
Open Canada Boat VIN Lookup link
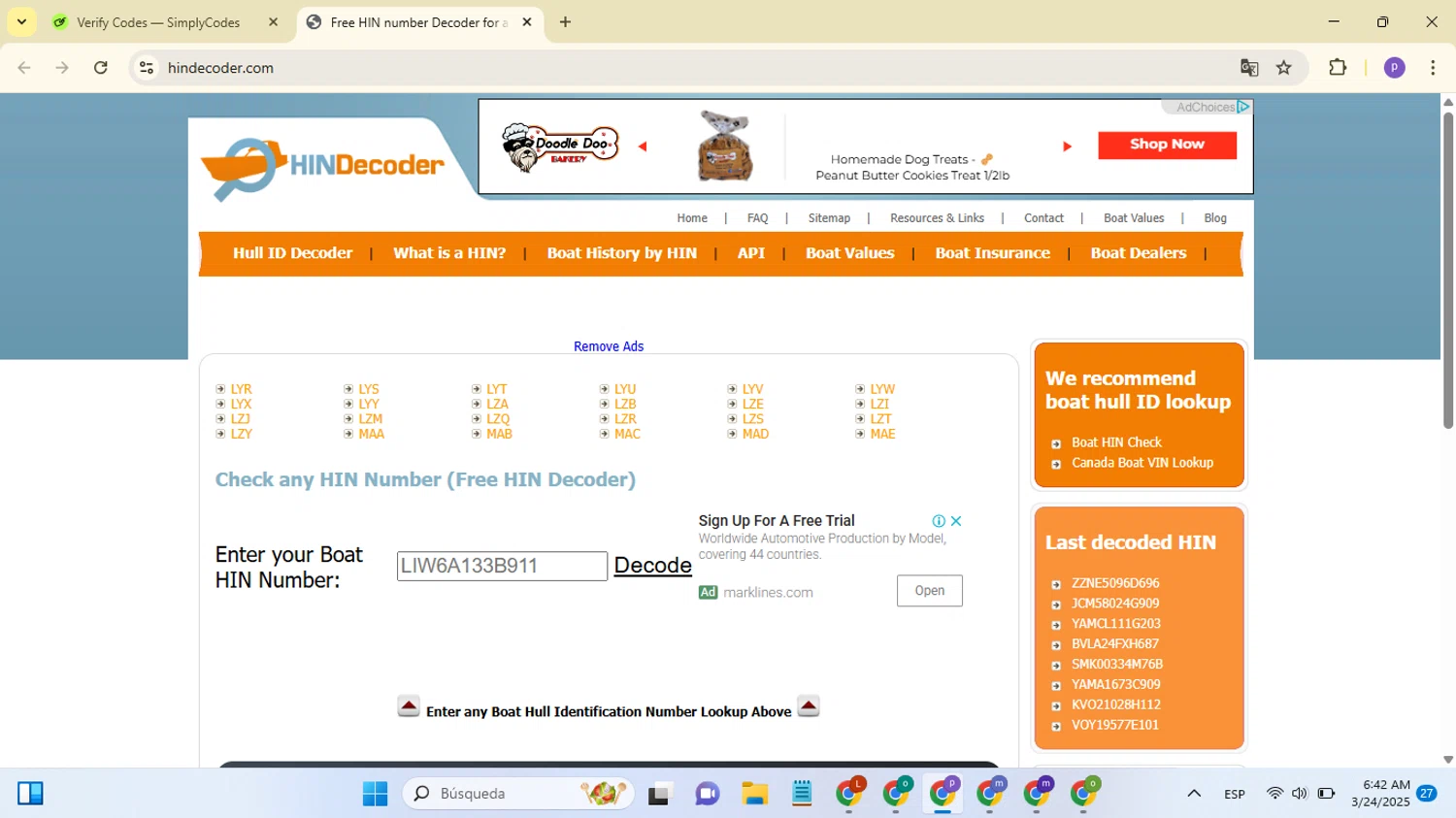1142,463
